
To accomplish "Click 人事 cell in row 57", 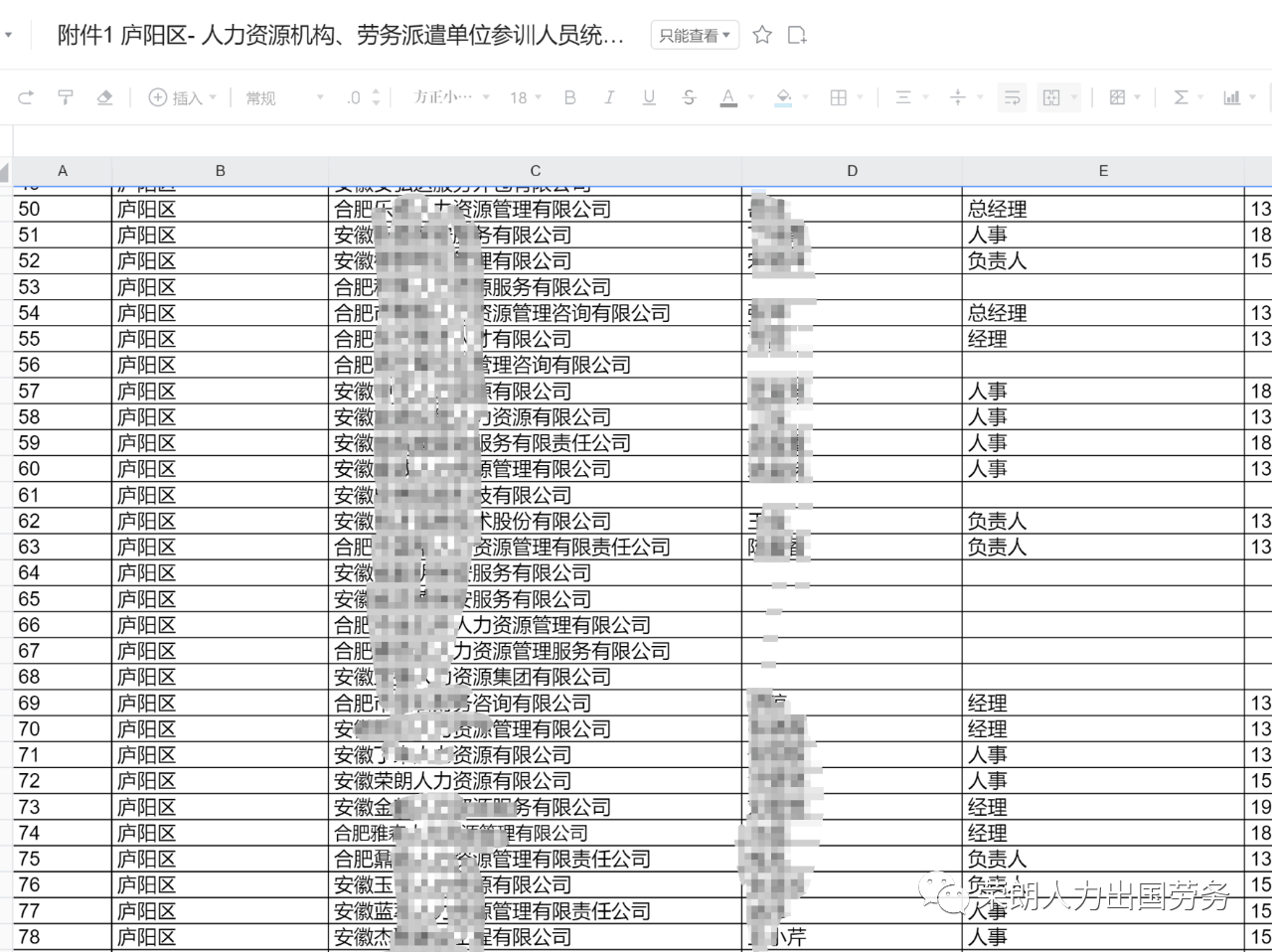I will 1103,392.
